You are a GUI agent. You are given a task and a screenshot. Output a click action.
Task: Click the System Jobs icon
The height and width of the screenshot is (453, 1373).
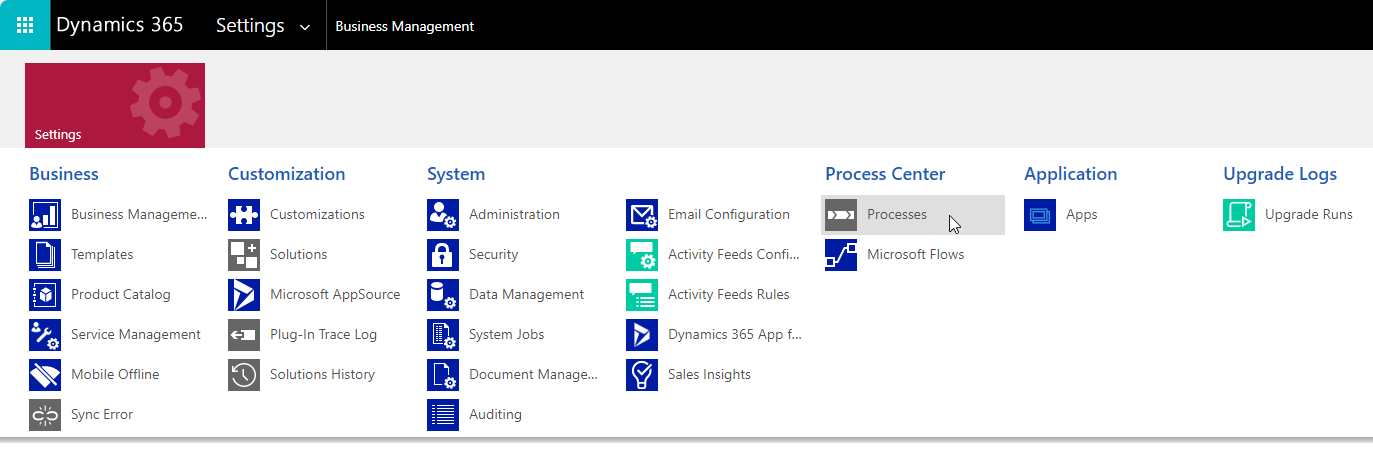tap(443, 335)
